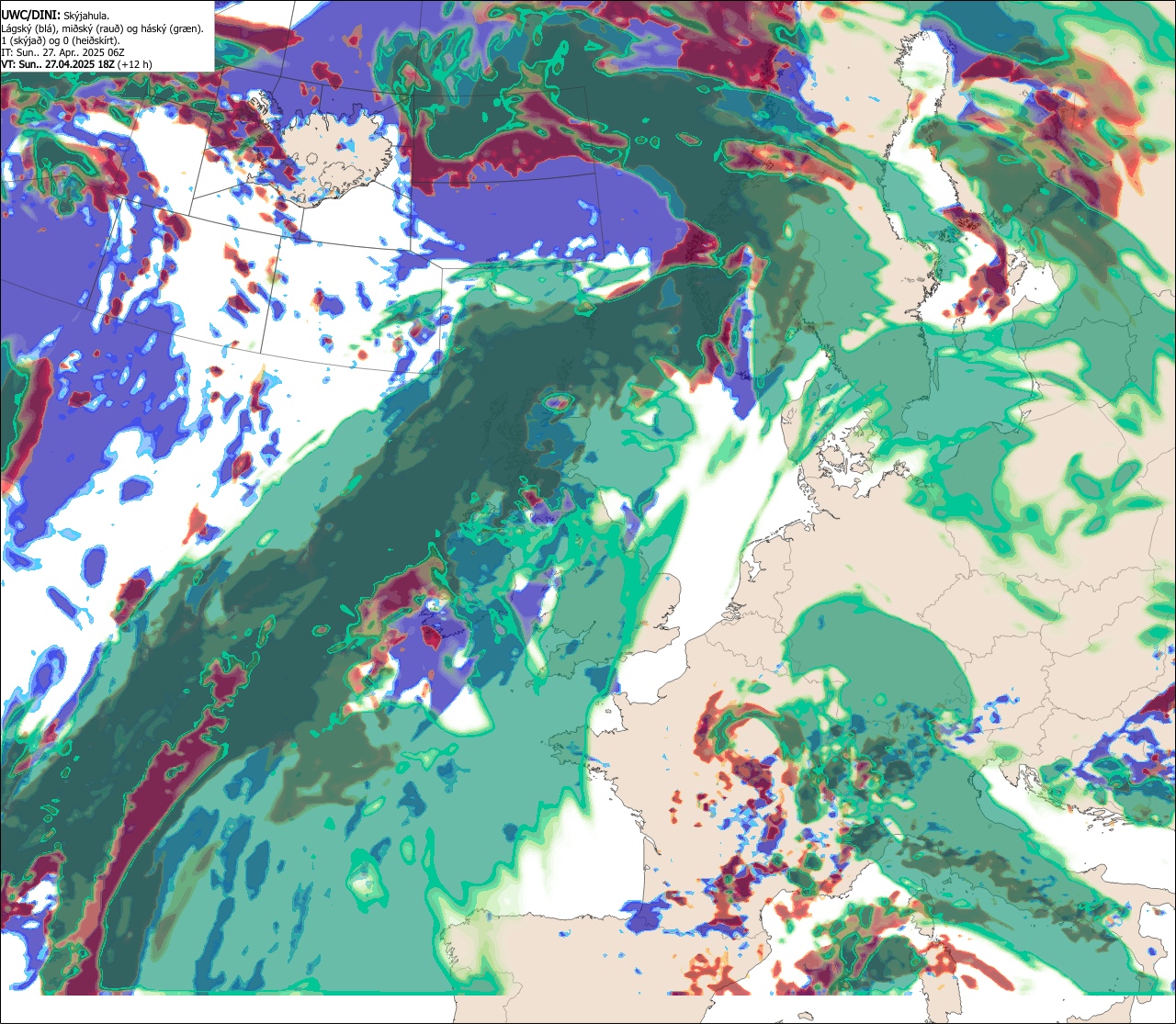Click the UWC/DINI: Skýjahula title text
The height and width of the screenshot is (1024, 1176).
click(55, 14)
